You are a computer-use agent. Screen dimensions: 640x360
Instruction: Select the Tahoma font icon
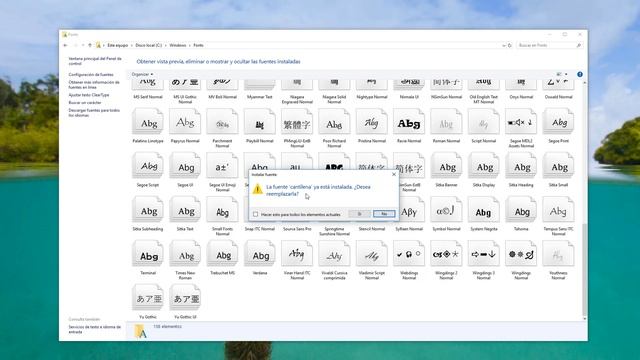[521, 210]
